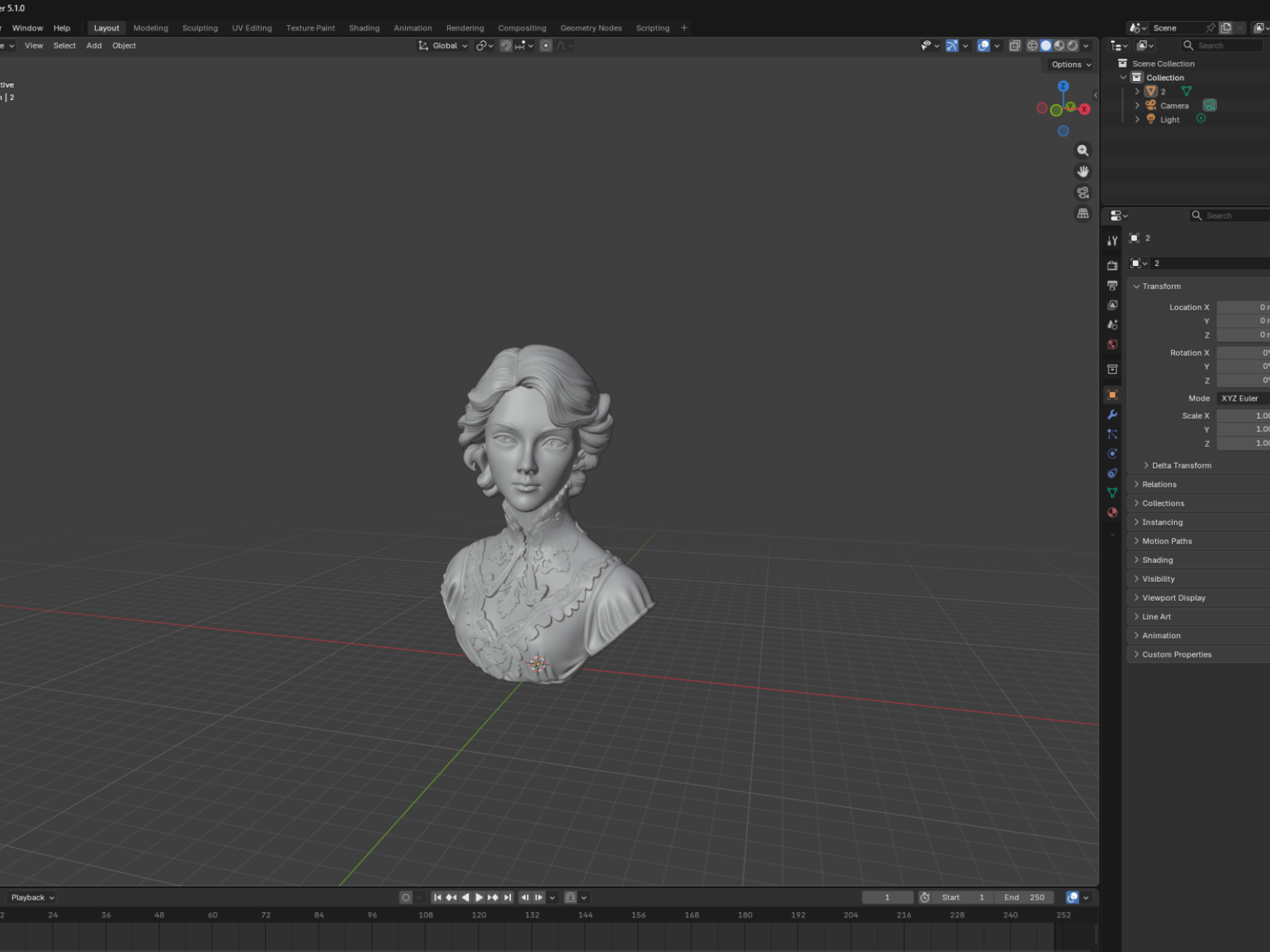Open the Material properties tab
1270x952 pixels.
click(x=1112, y=512)
